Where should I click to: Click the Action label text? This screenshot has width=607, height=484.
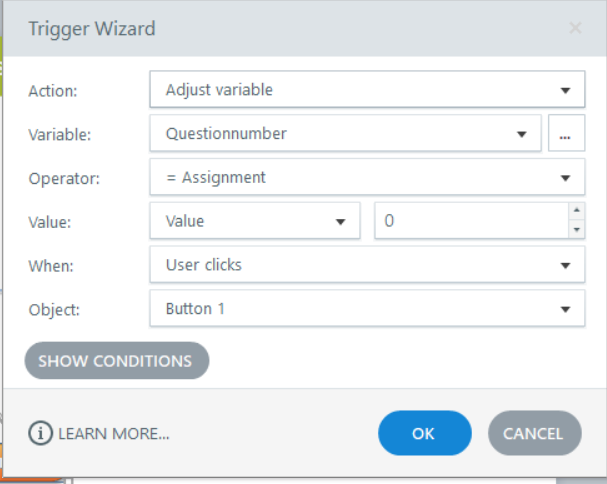point(54,91)
